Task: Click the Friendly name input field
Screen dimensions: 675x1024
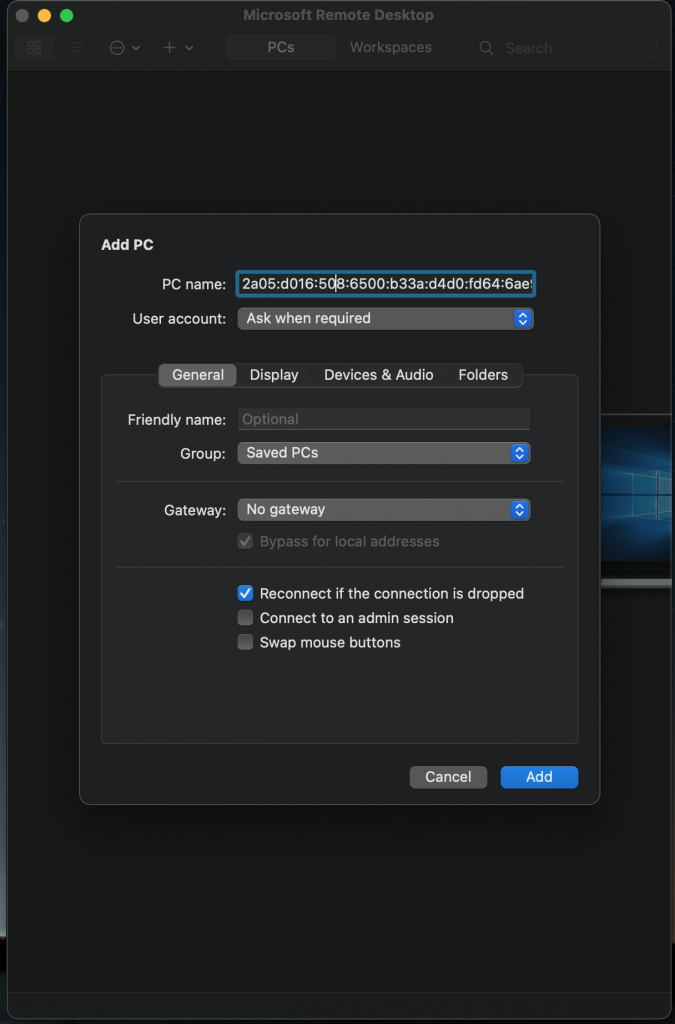Action: (x=383, y=420)
